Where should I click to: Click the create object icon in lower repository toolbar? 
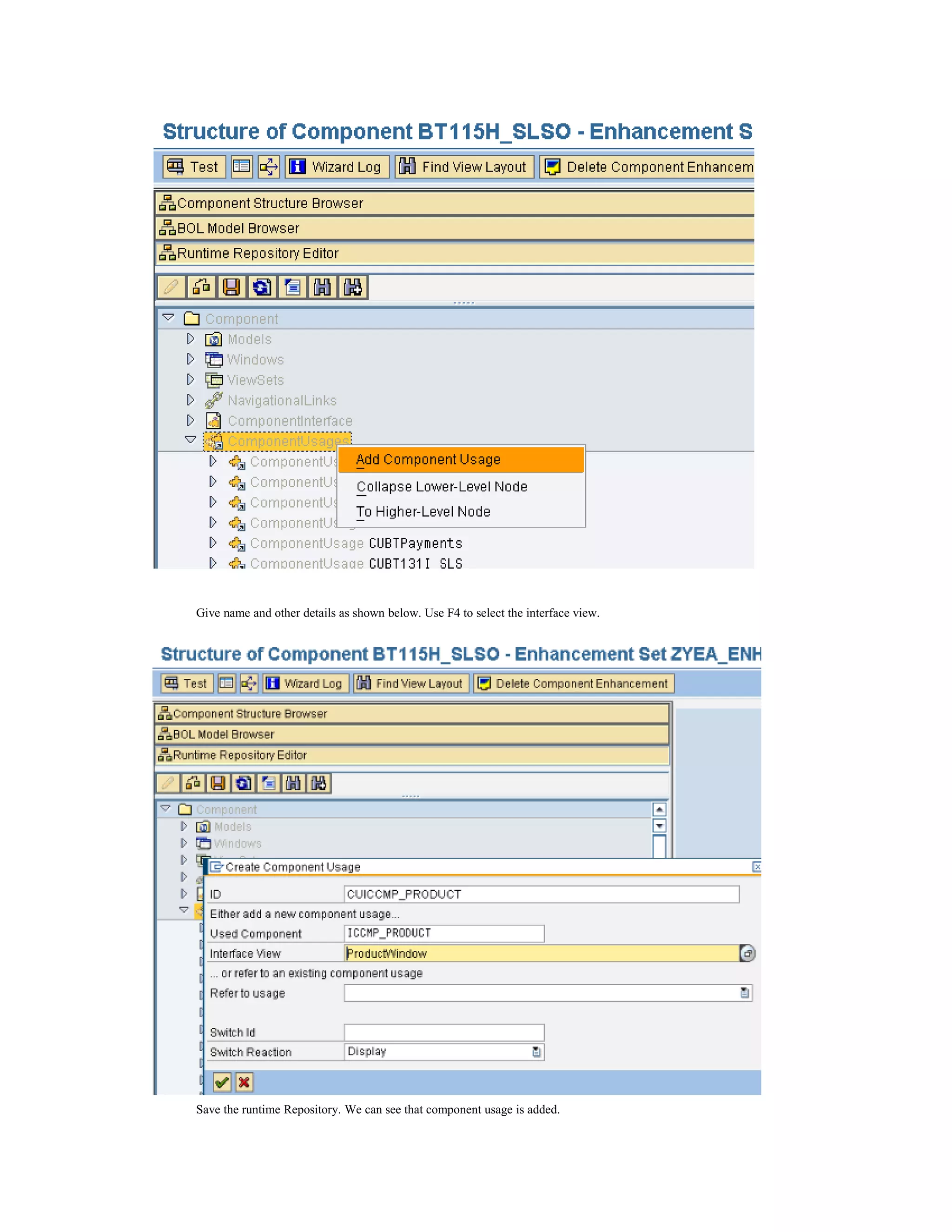click(193, 783)
